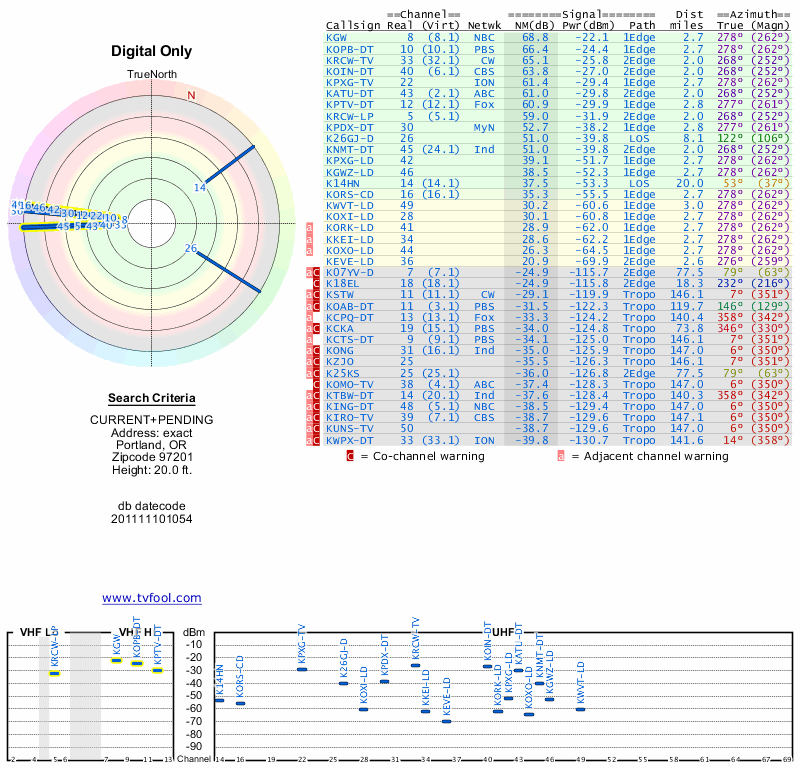800x768 pixels.
Task: Click the adjacent-channel badge next to KCTS-DT
Action: tap(308, 339)
